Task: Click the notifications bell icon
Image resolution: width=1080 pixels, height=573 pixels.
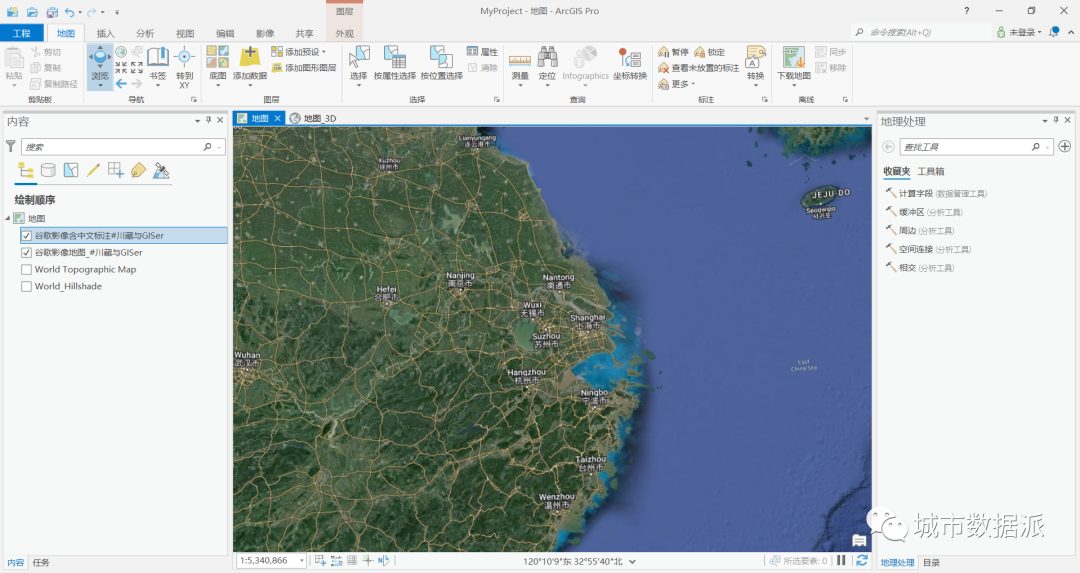Action: [1054, 32]
